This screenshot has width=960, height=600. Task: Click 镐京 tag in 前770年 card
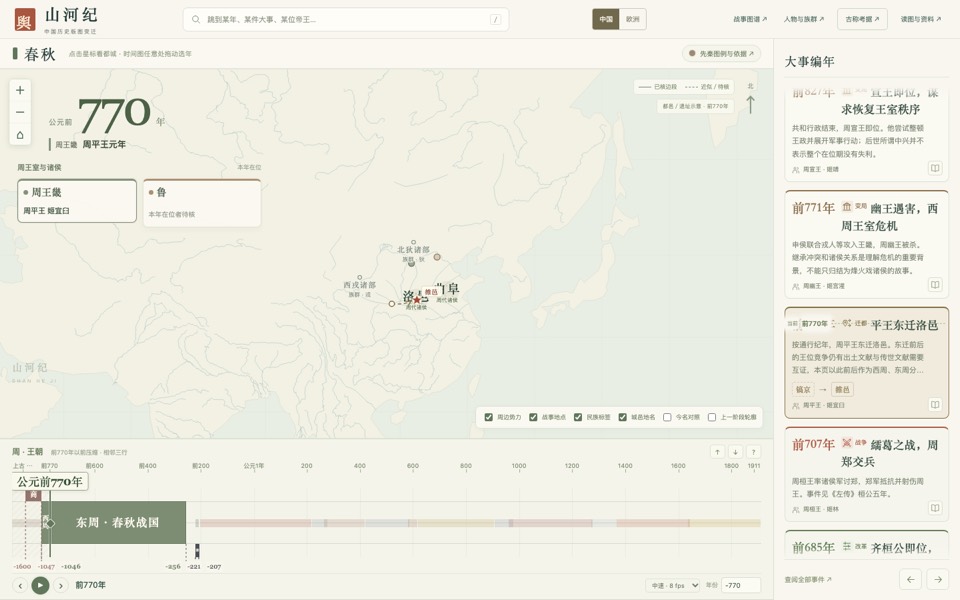point(803,389)
